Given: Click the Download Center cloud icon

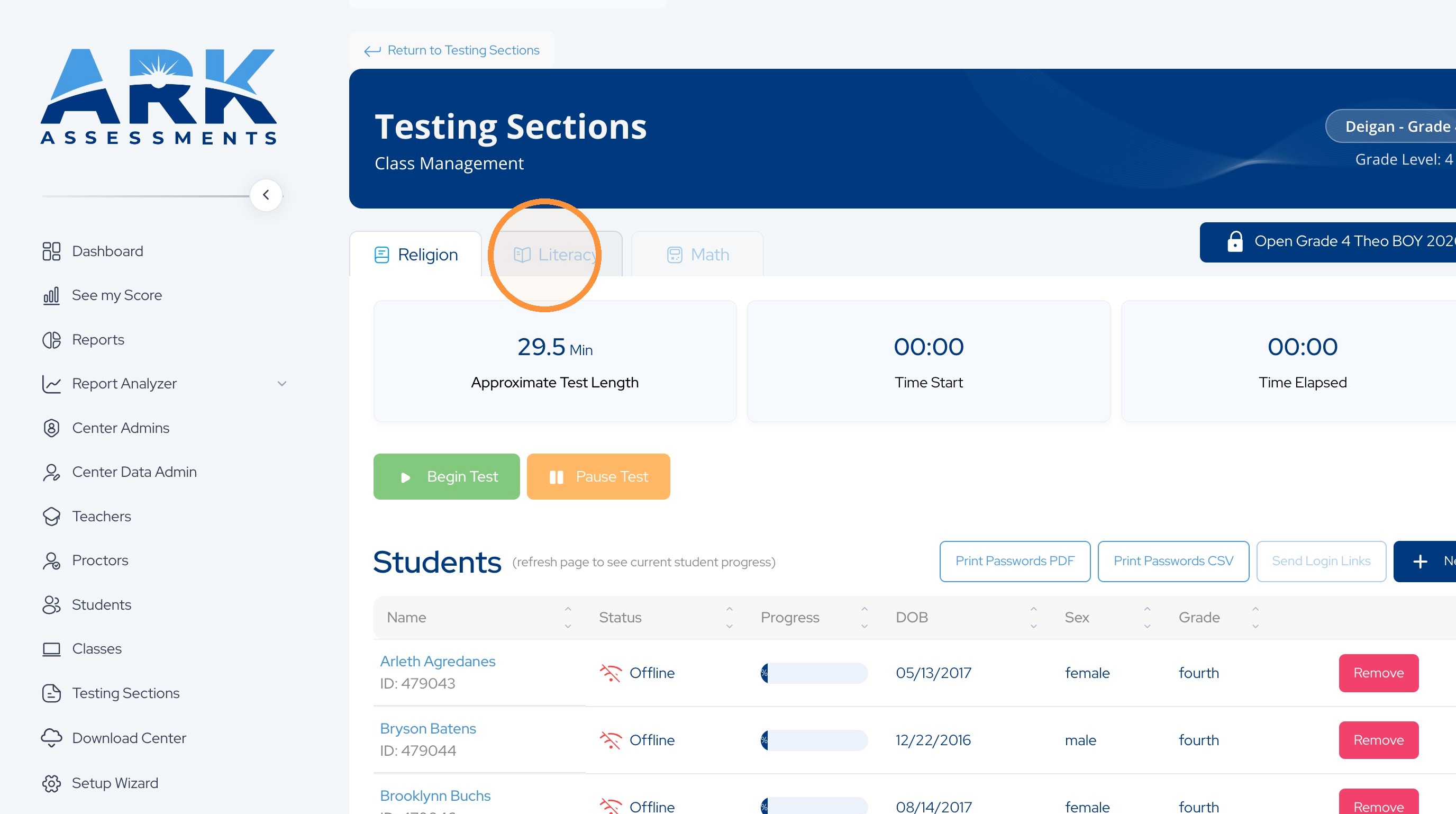Looking at the screenshot, I should 51,738.
